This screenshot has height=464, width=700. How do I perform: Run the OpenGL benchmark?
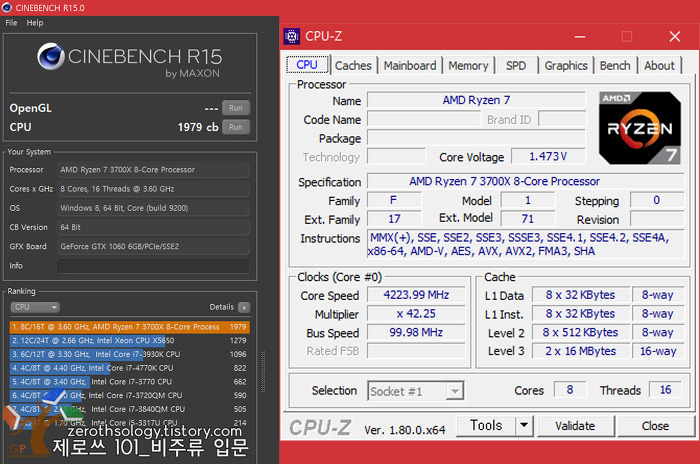(236, 108)
